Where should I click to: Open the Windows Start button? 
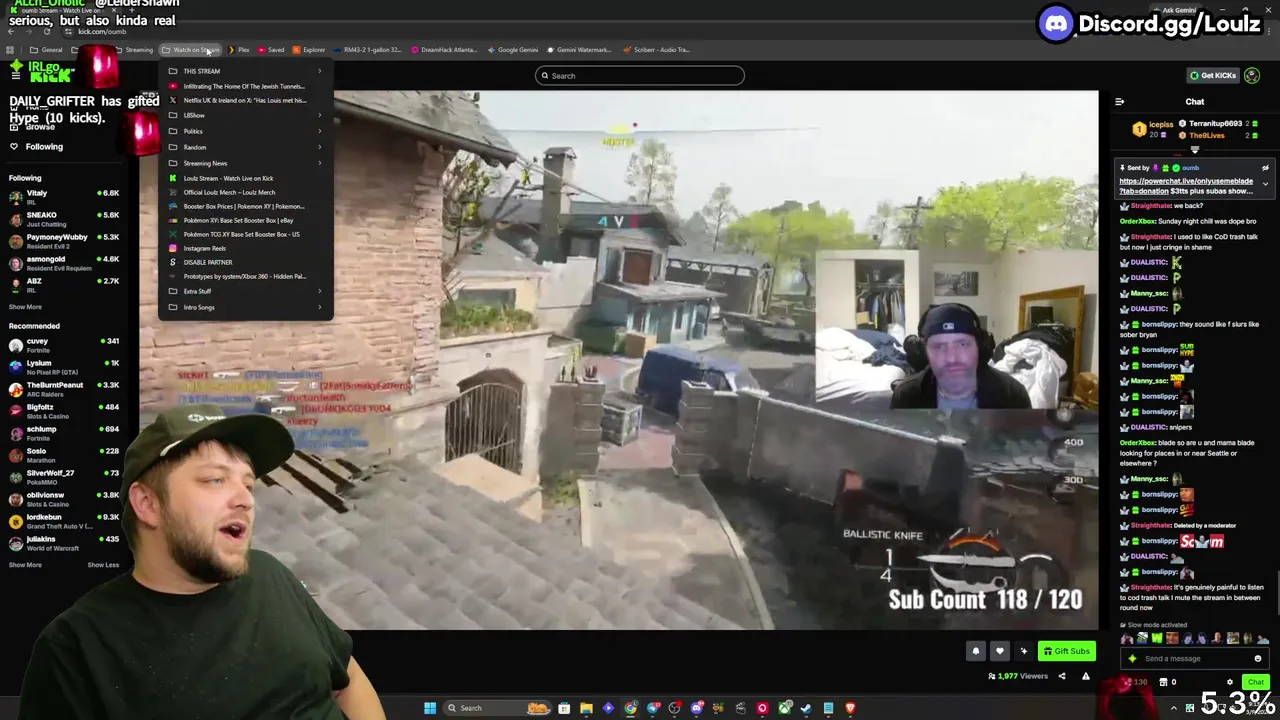[x=430, y=708]
